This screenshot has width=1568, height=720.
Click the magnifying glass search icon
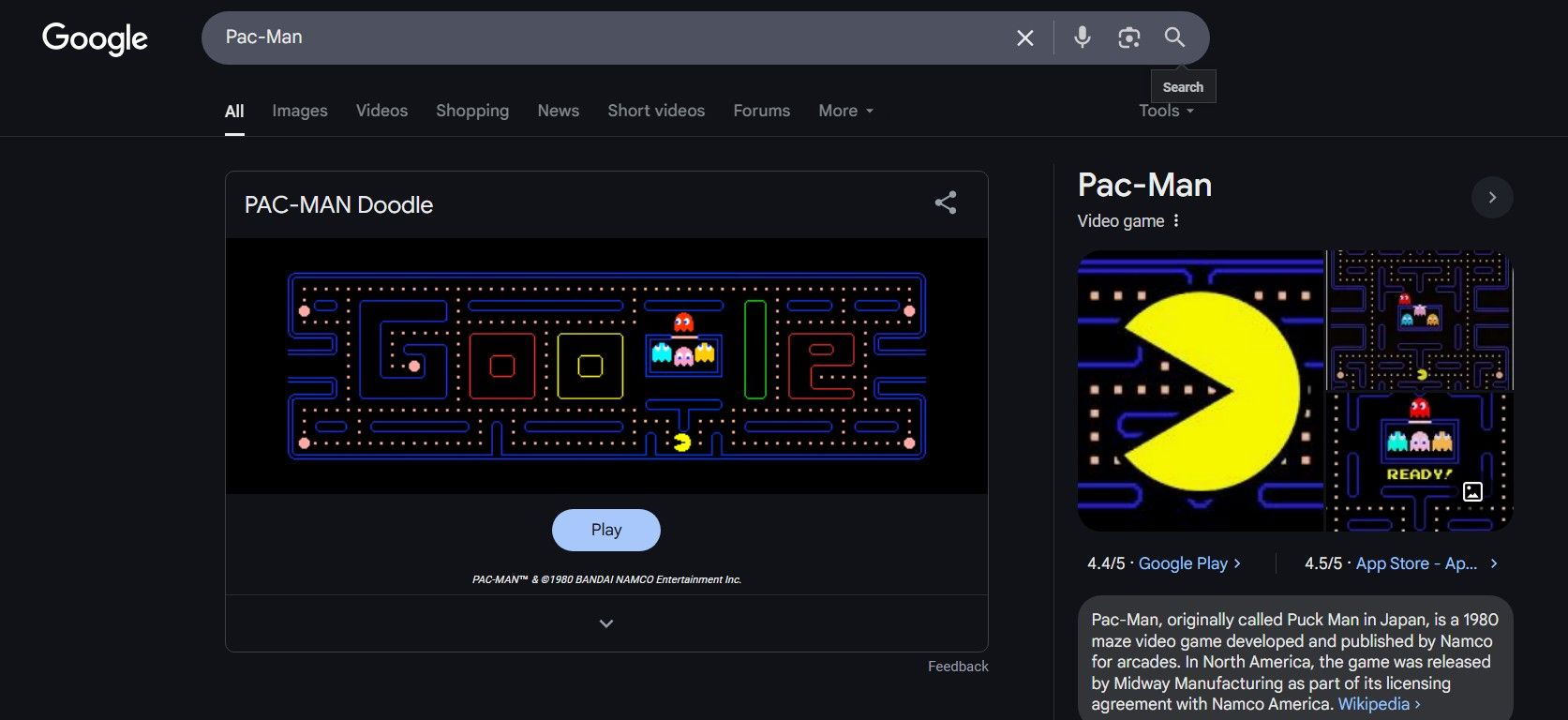pyautogui.click(x=1174, y=37)
